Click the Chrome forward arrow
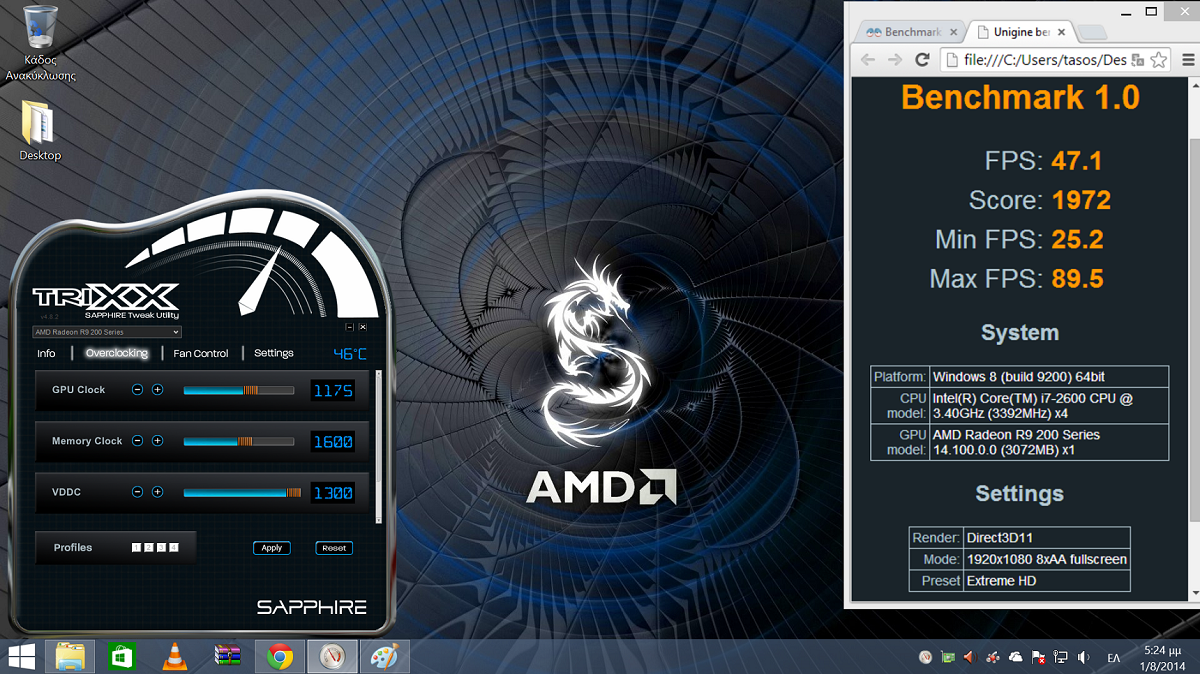The width and height of the screenshot is (1200, 674). (895, 60)
